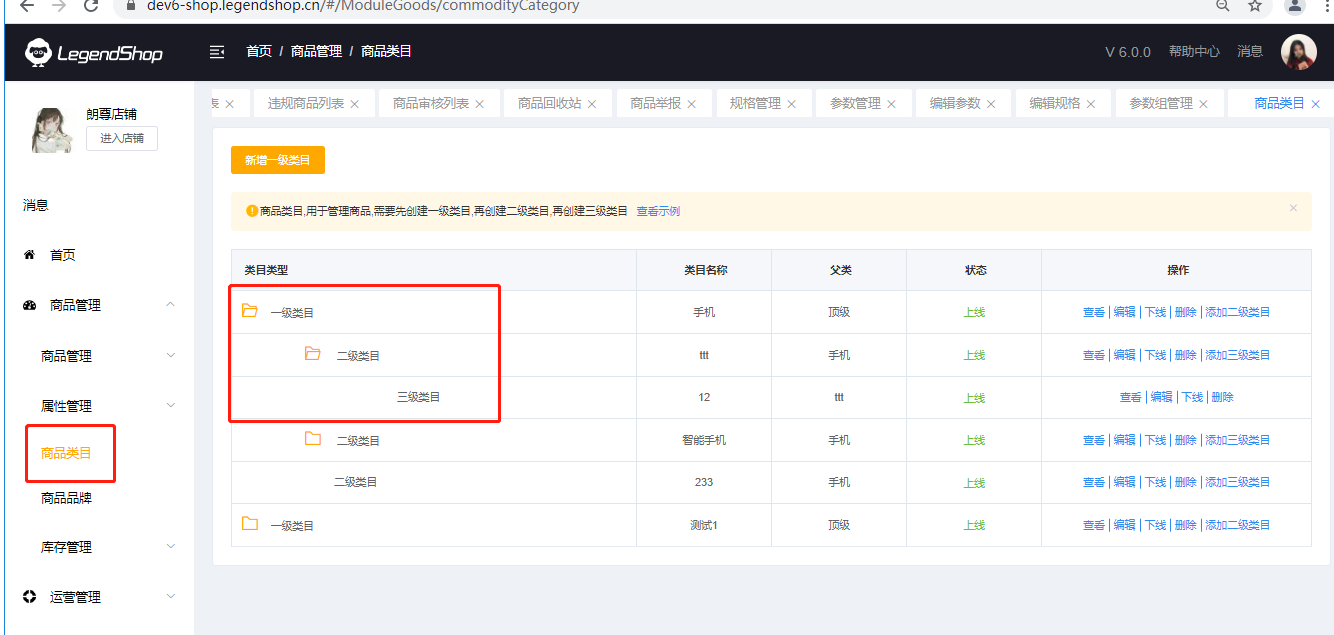Image resolution: width=1334 pixels, height=635 pixels.
Task: Open 商品品牌 in sidebar
Action: click(x=66, y=498)
